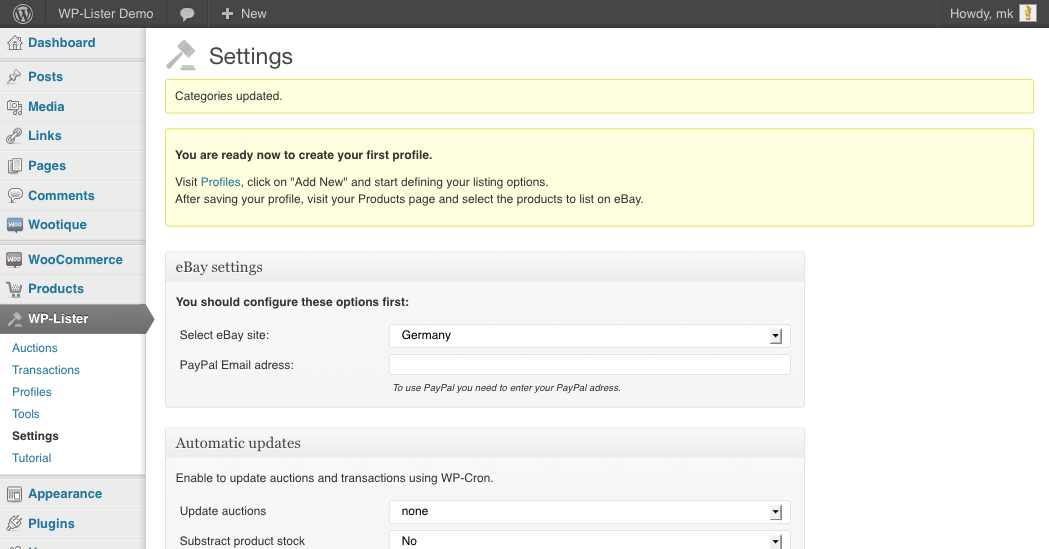Click the Wootique woo icon
This screenshot has height=549, width=1049.
pyautogui.click(x=14, y=225)
